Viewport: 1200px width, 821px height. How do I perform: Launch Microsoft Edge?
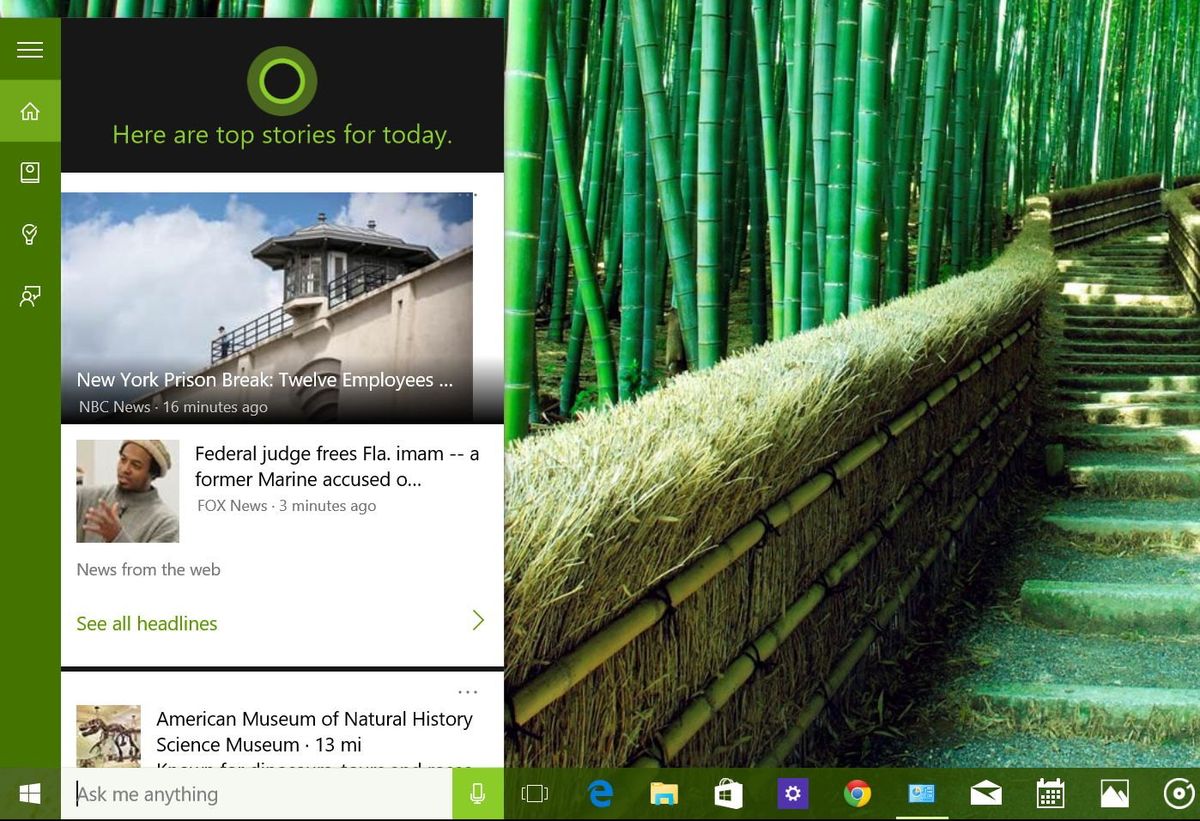click(599, 793)
